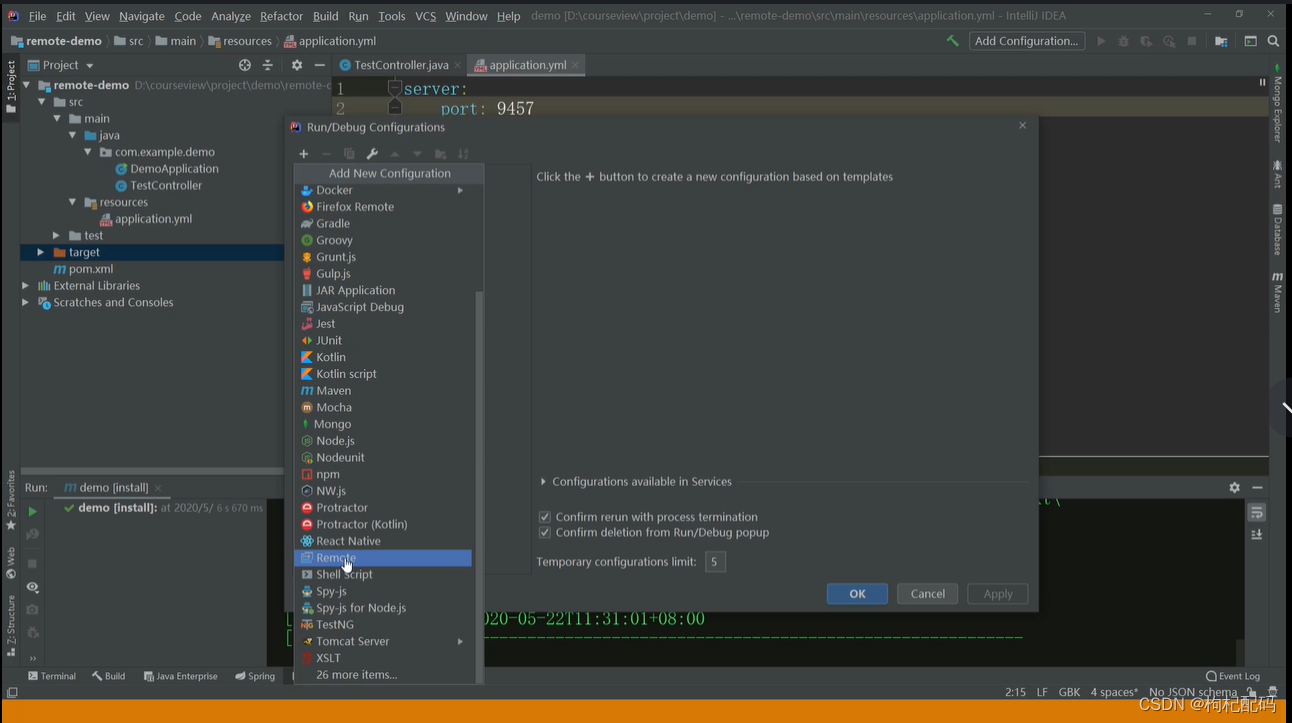The width and height of the screenshot is (1292, 723).
Task: Select Firefox Remote configuration type
Action: 383,207
